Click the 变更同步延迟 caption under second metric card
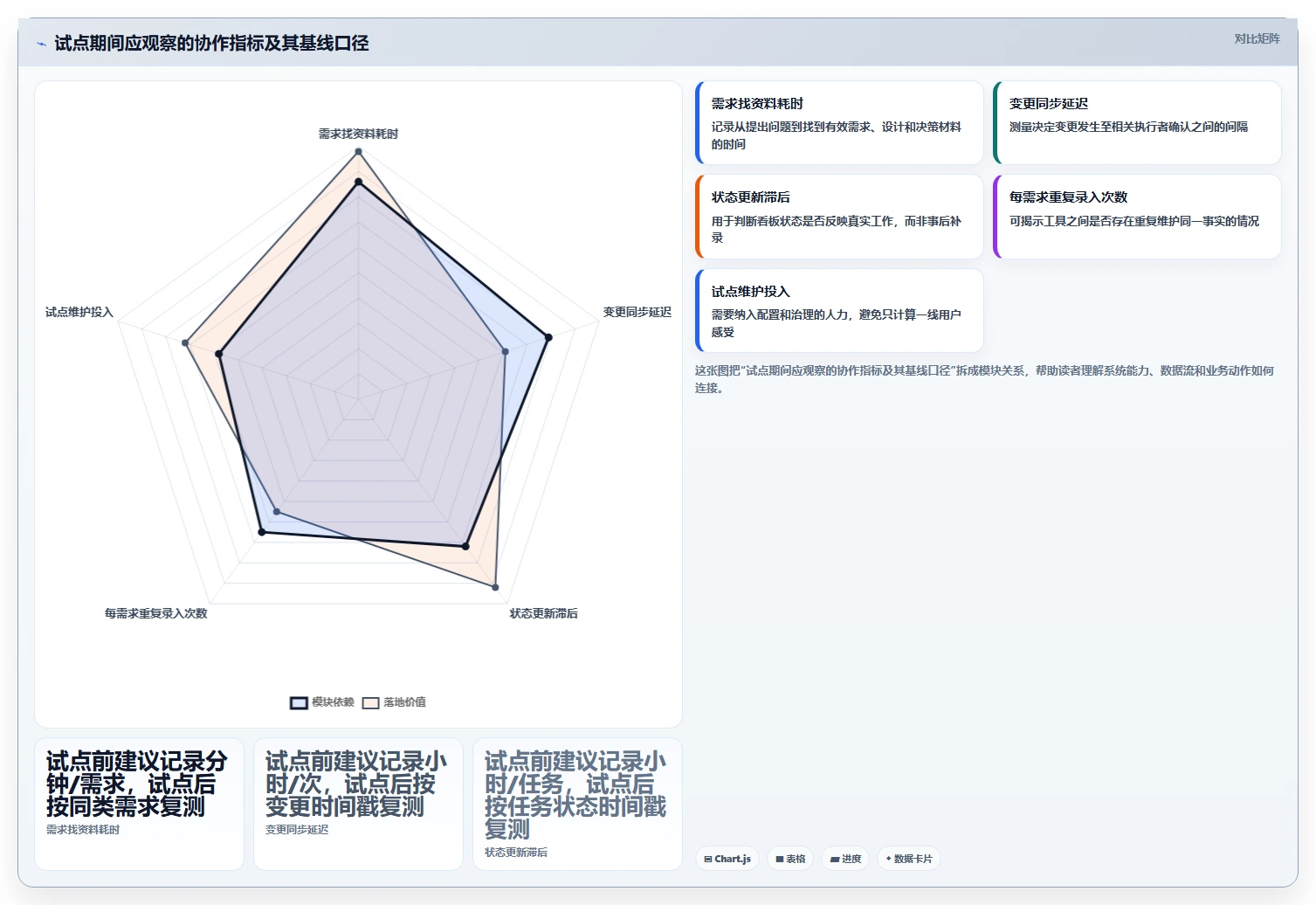Image resolution: width=1316 pixels, height=905 pixels. click(297, 830)
